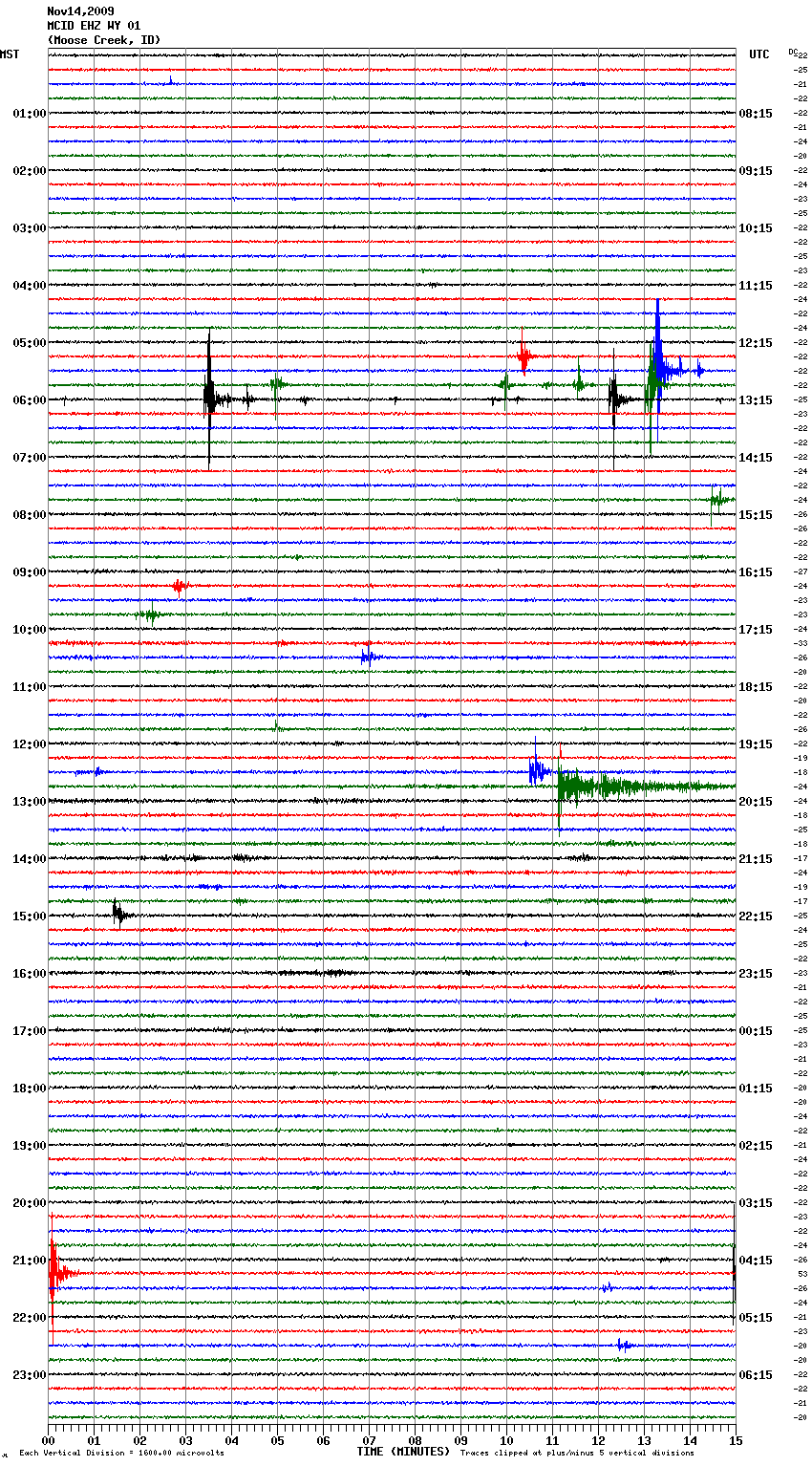Click the traces clipped footnote text
This screenshot has width=812, height=1466.
click(577, 1453)
